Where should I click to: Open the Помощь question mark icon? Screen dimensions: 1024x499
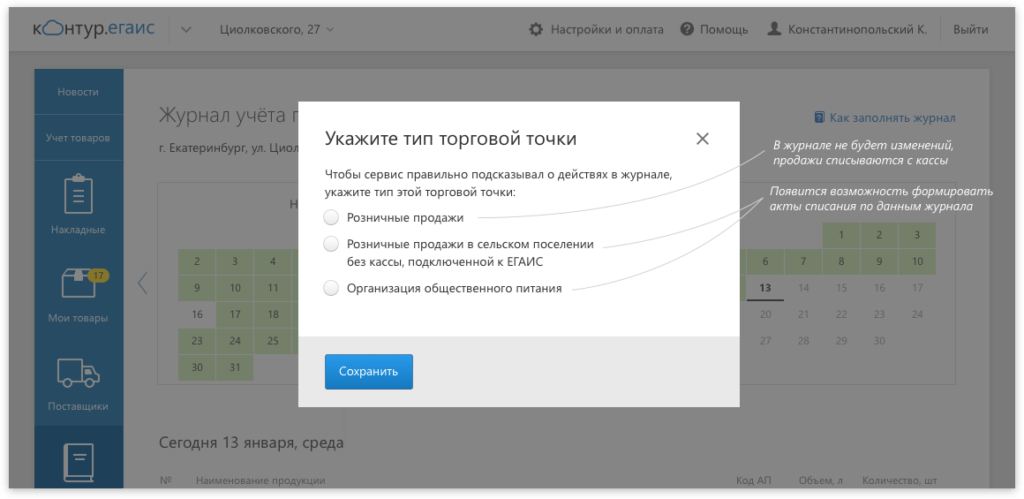click(x=686, y=29)
